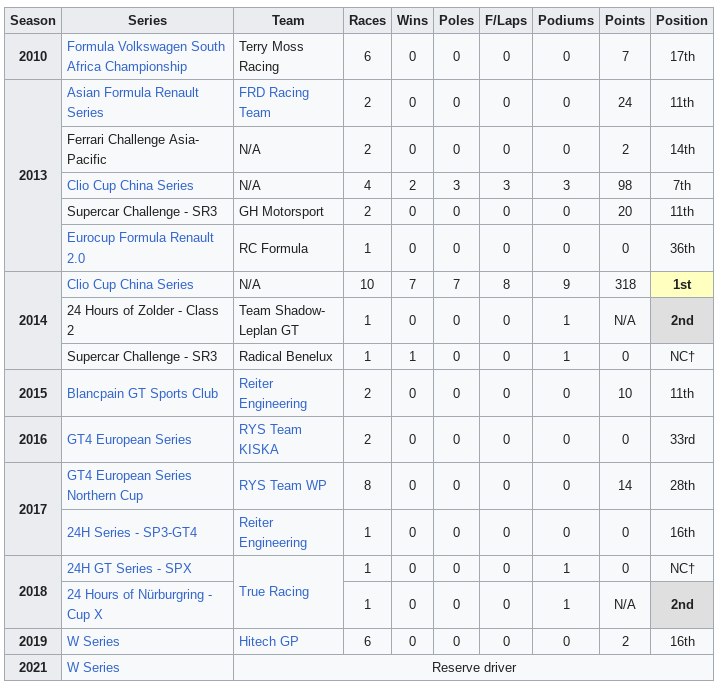Click the Points column header
Screen dimensions: 721x690
625,21
